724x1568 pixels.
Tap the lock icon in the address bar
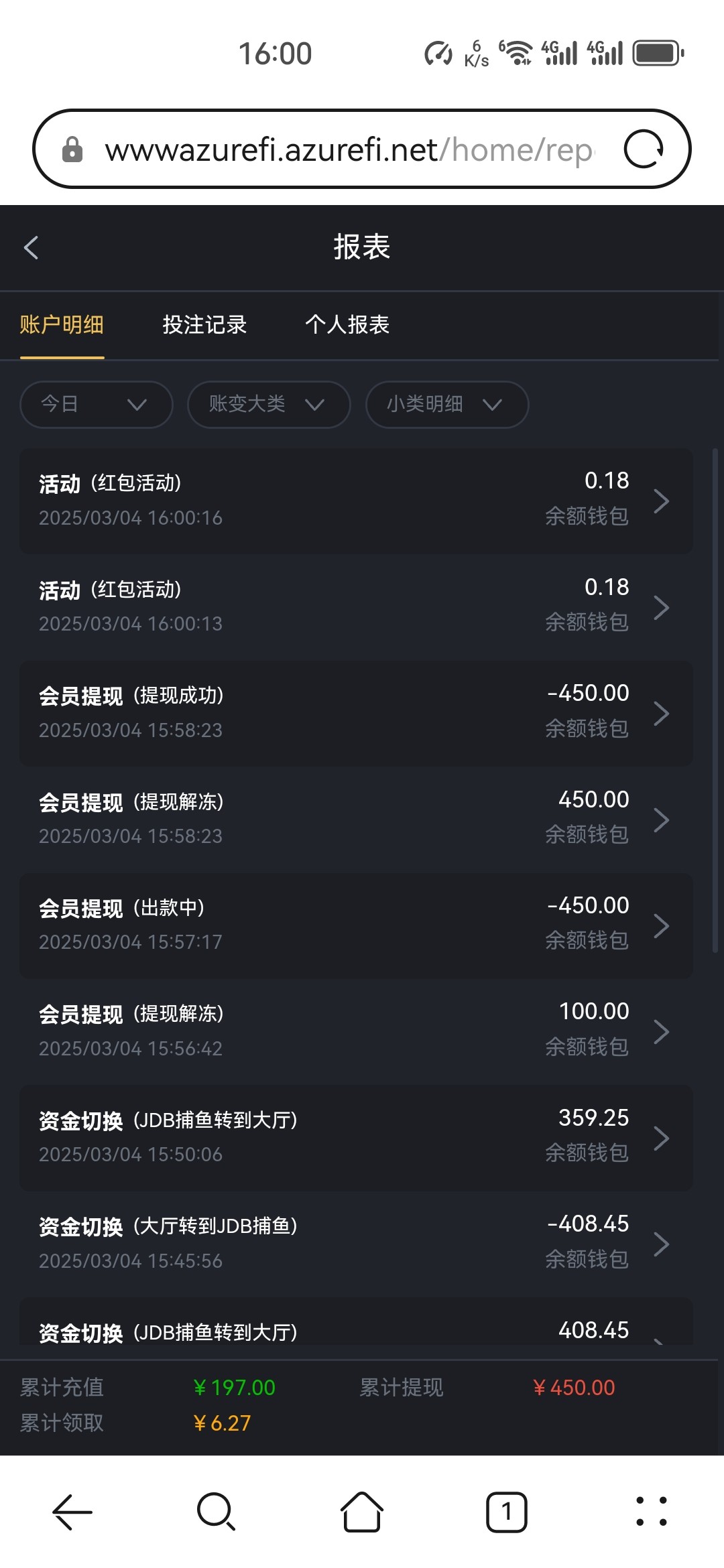click(72, 149)
